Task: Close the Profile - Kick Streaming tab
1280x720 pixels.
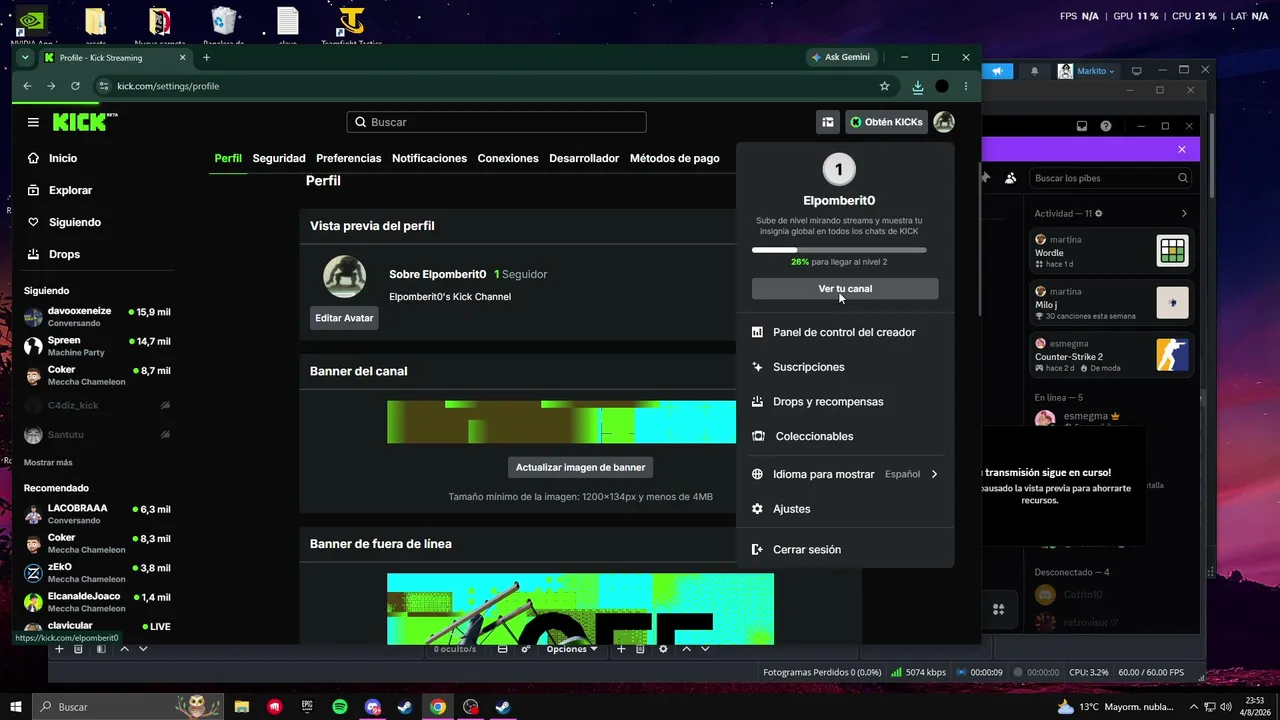Action: (x=183, y=58)
